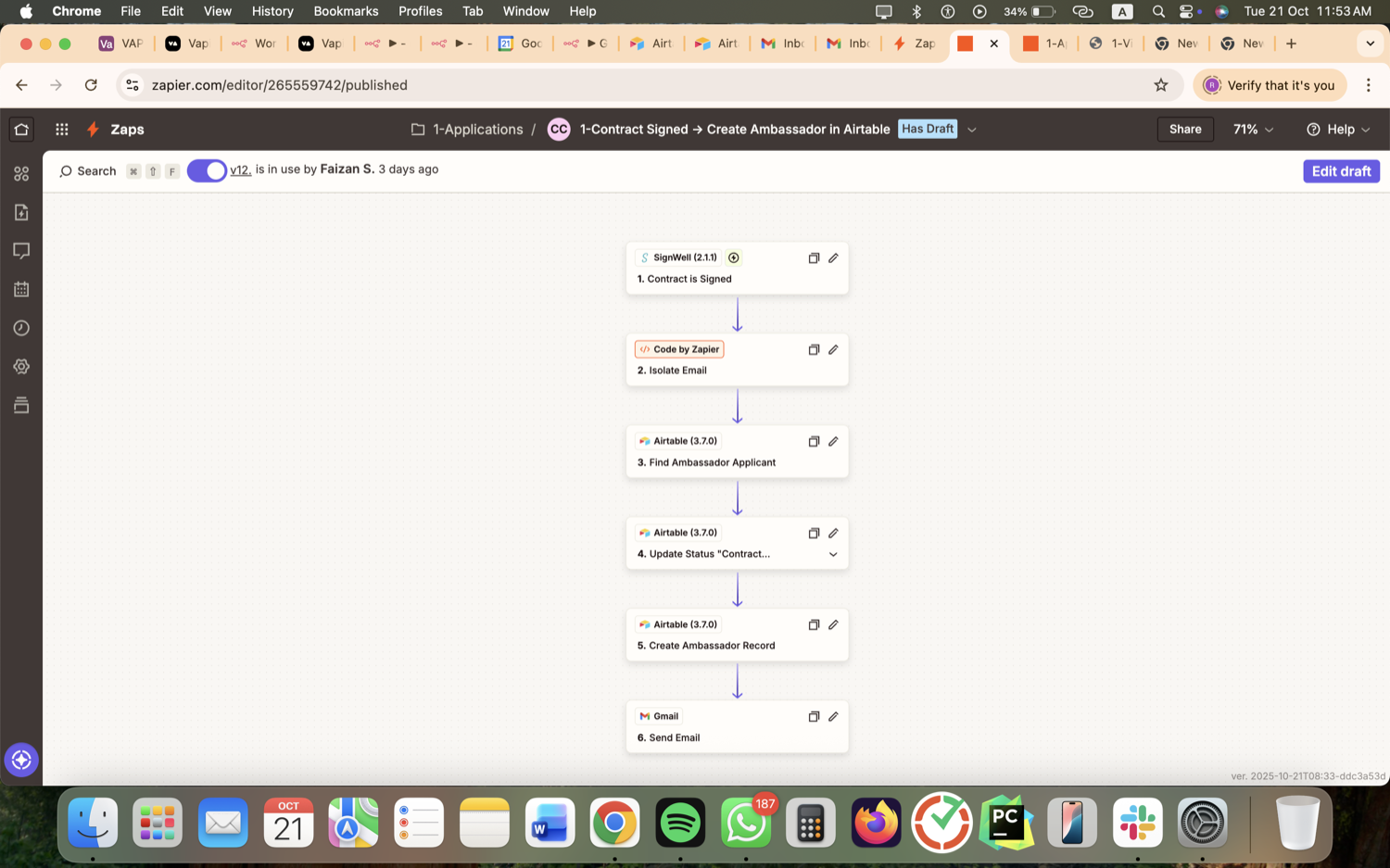Click edit pencil on Update Status step
Viewport: 1390px width, 868px height.
tap(833, 533)
